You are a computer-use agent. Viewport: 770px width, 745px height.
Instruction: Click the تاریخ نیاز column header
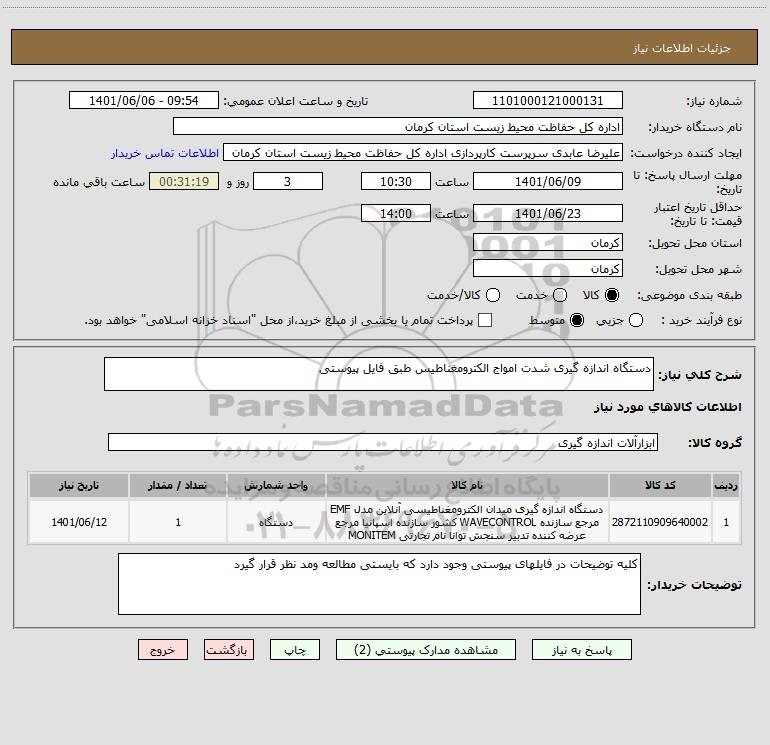79,485
